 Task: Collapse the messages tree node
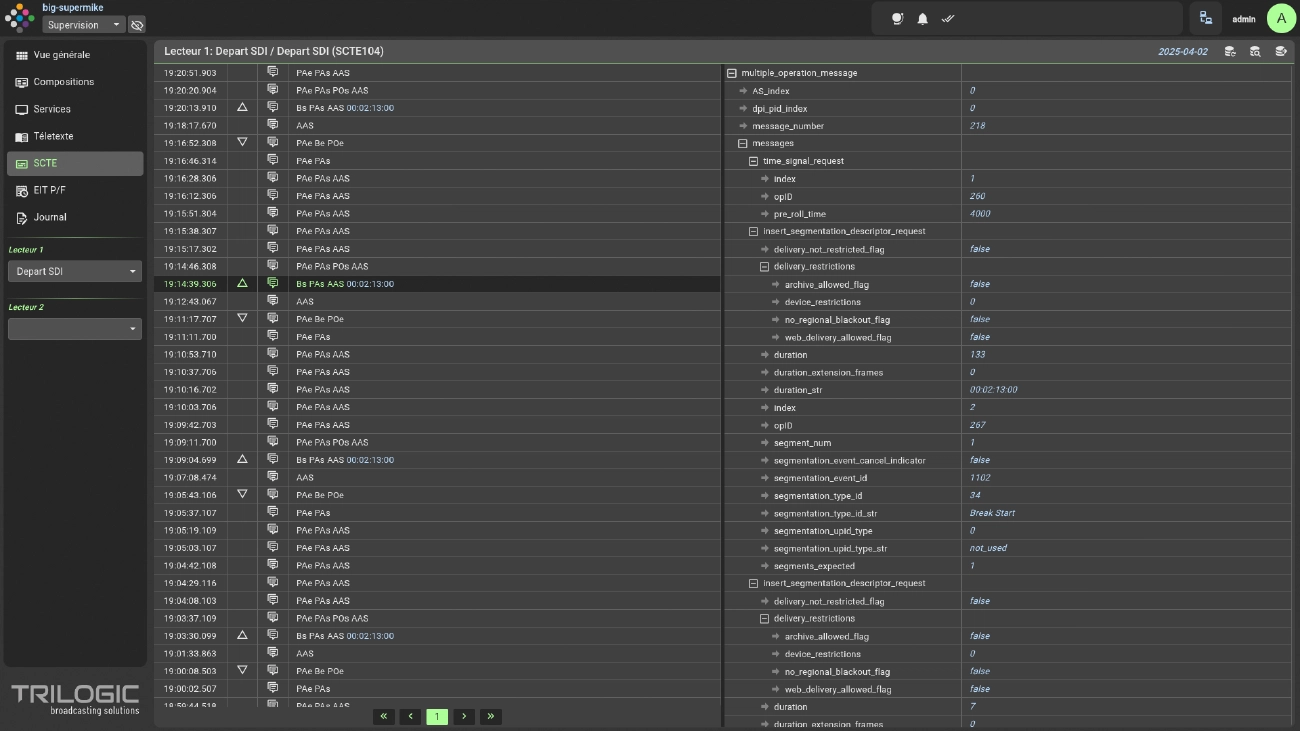tap(743, 143)
